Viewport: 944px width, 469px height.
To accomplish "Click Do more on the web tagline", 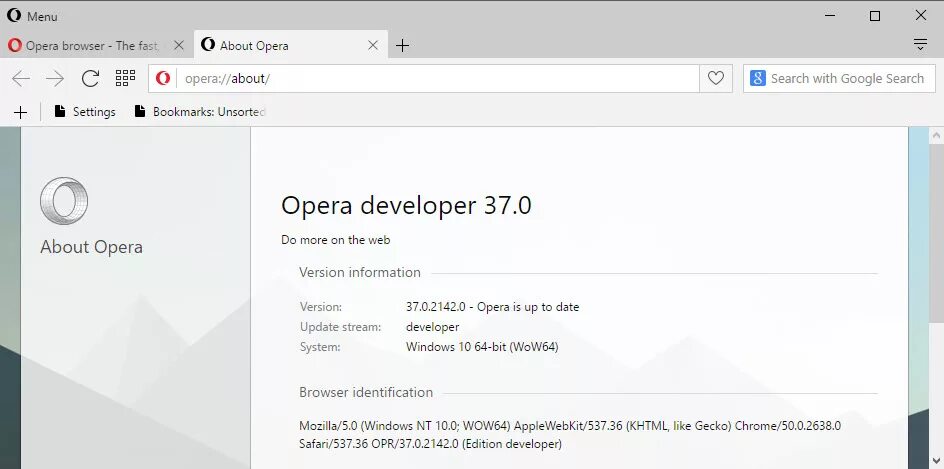I will tap(335, 240).
